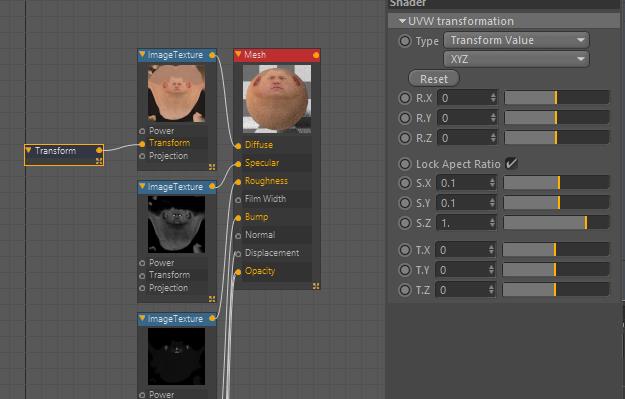The width and height of the screenshot is (625, 399).
Task: Click the Mesh node output port
Action: (316, 55)
